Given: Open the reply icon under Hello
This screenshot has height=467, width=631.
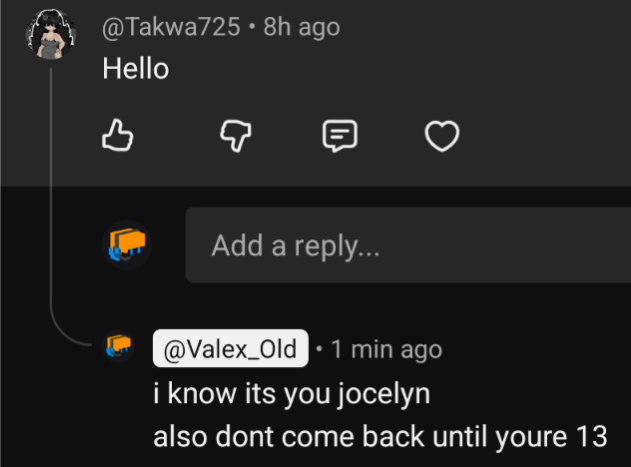Looking at the screenshot, I should click(x=340, y=136).
